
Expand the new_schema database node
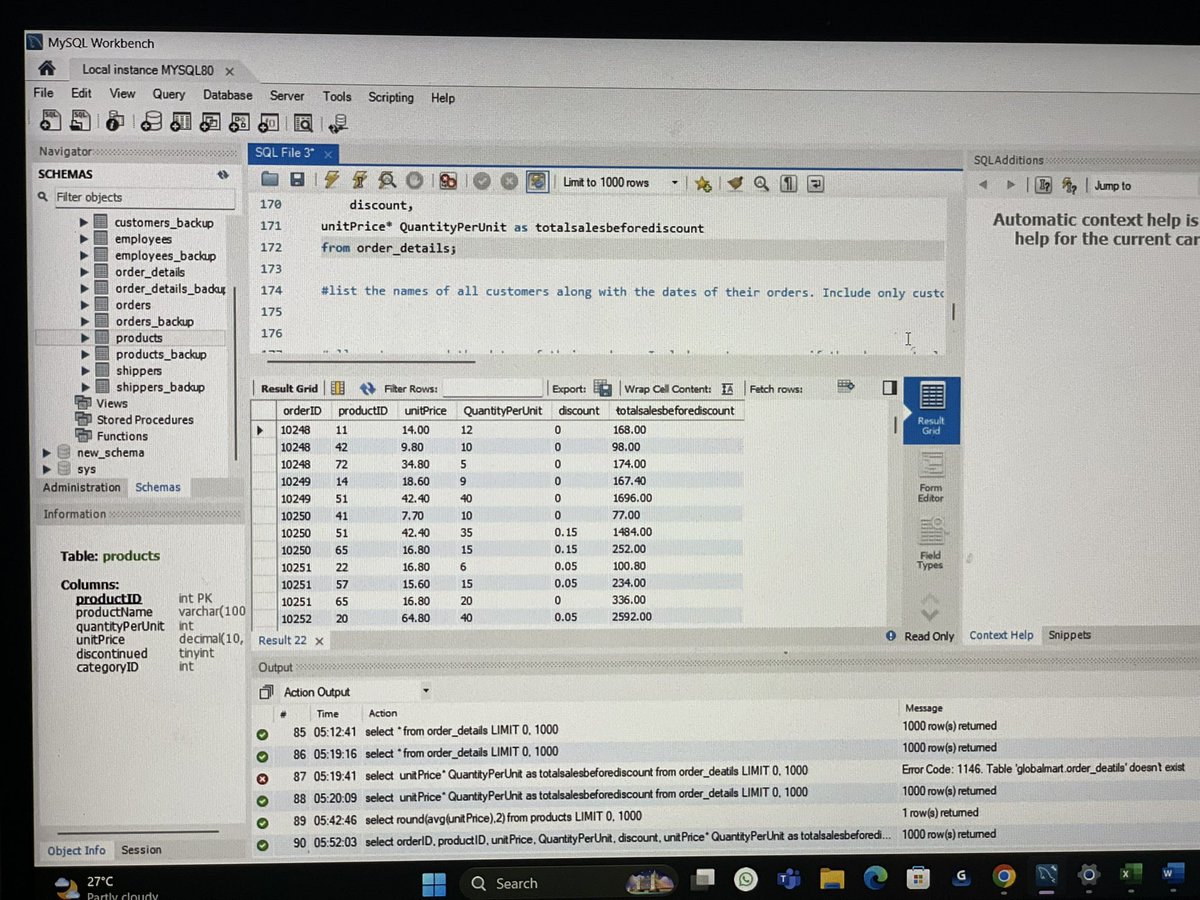47,452
